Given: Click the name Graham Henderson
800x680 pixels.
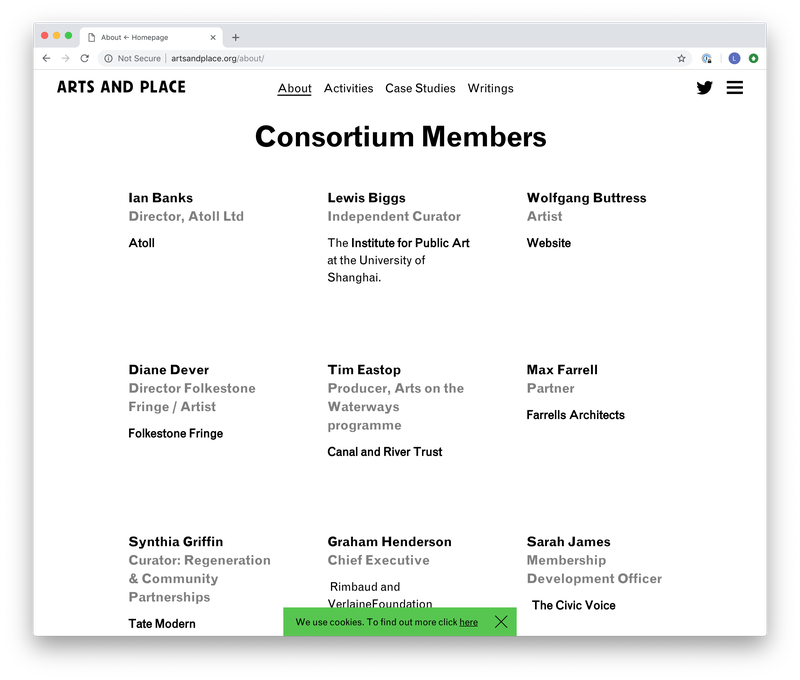Looking at the screenshot, I should point(389,541).
